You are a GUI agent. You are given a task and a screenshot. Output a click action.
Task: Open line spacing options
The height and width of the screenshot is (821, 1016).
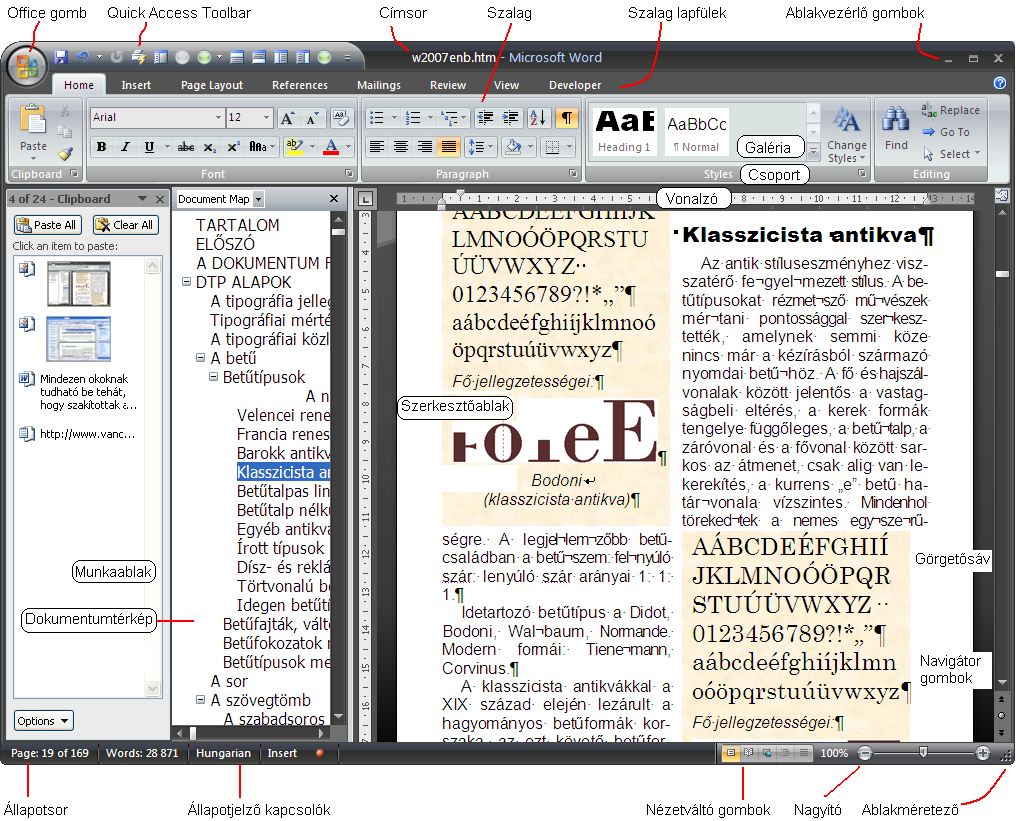(481, 147)
